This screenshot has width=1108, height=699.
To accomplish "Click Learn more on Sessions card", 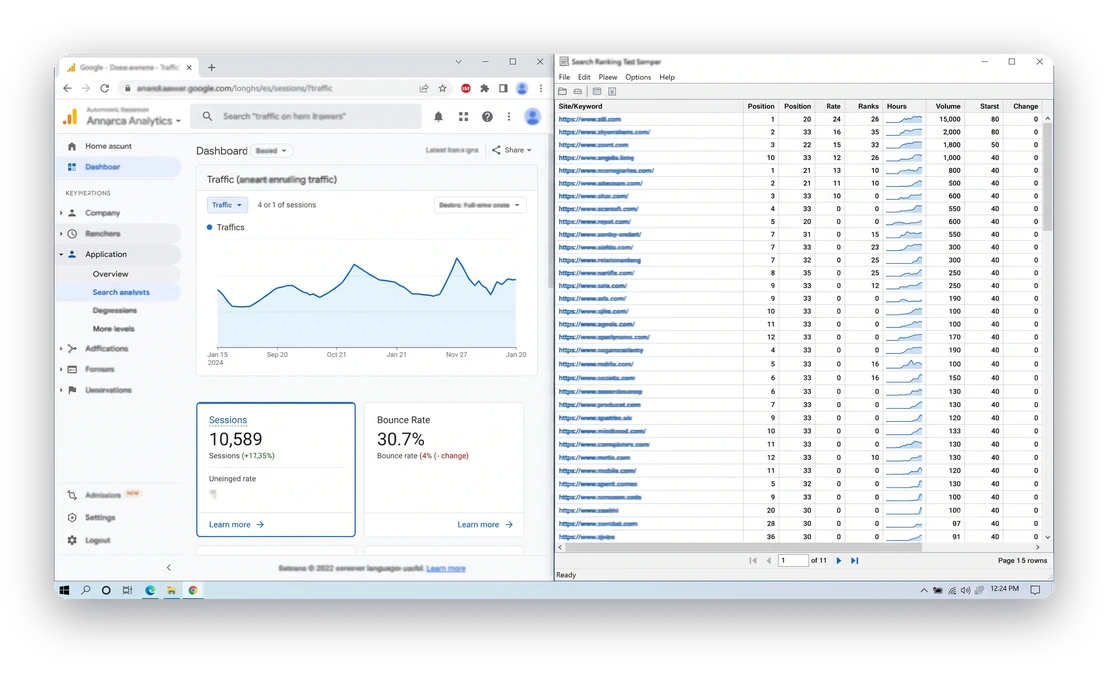I will click(237, 524).
